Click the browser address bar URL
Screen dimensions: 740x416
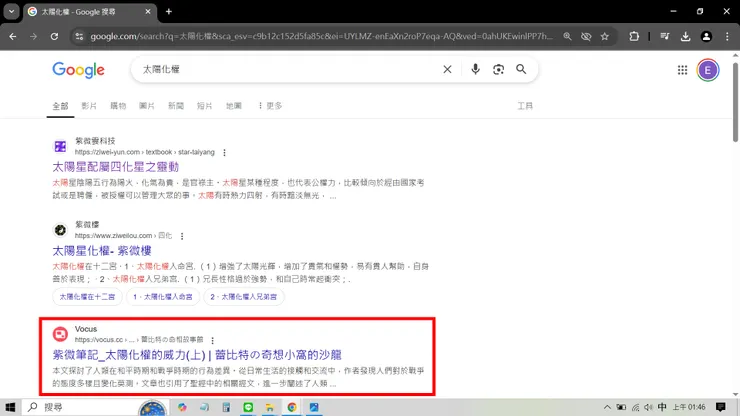click(321, 36)
